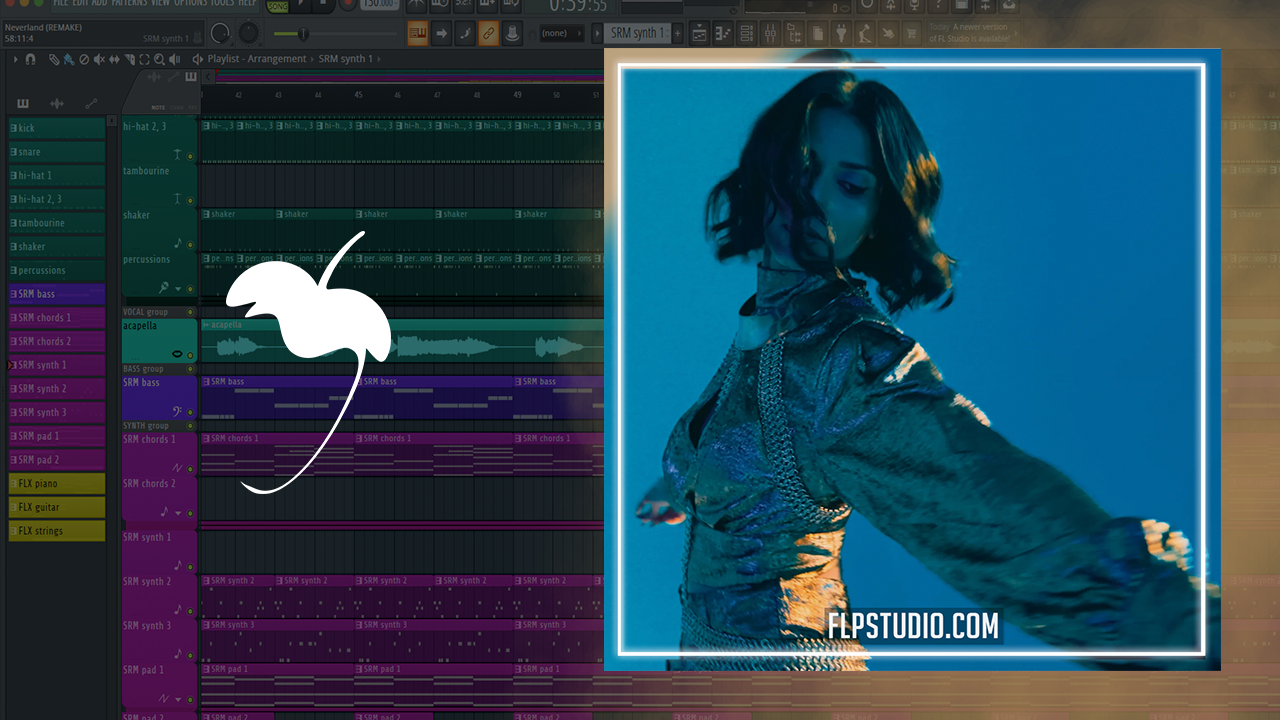This screenshot has height=720, width=1280.
Task: Toggle the orange link controllers button
Action: (488, 33)
